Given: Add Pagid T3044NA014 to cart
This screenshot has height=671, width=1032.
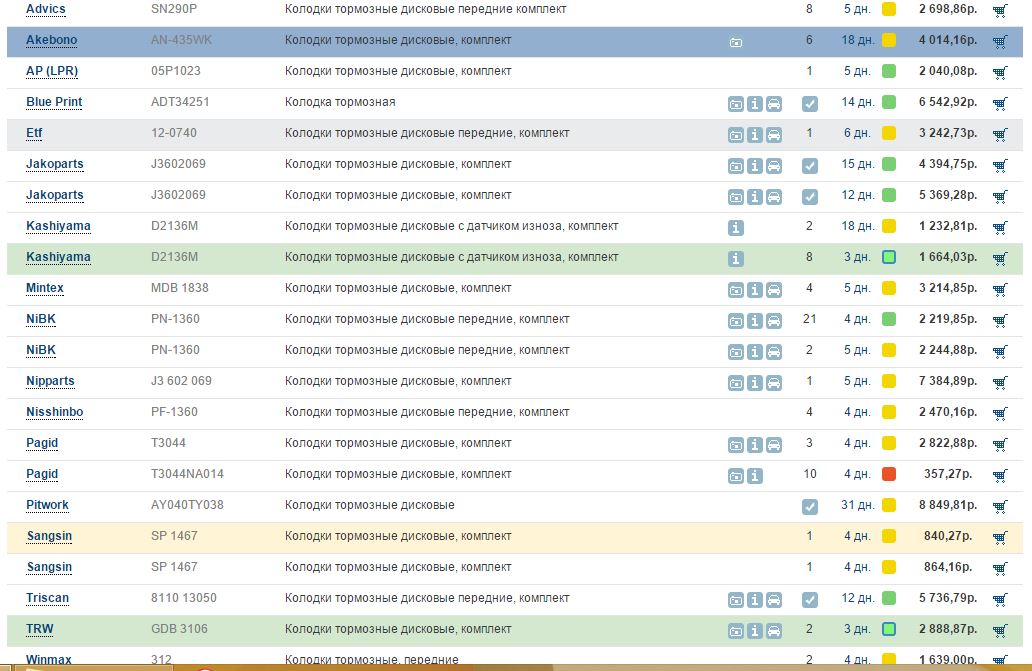Looking at the screenshot, I should 999,475.
